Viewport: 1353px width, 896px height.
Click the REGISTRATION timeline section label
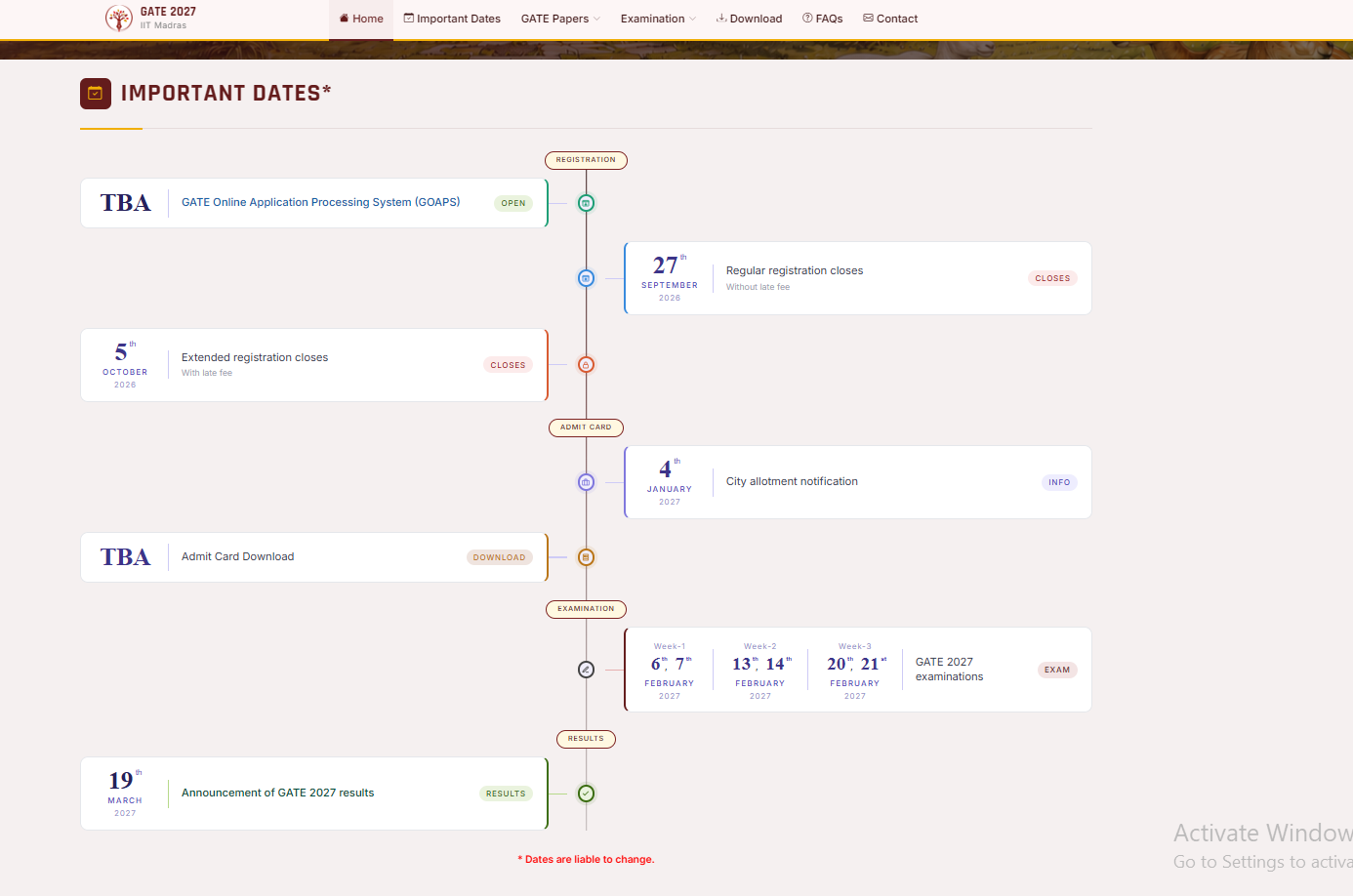click(x=586, y=160)
